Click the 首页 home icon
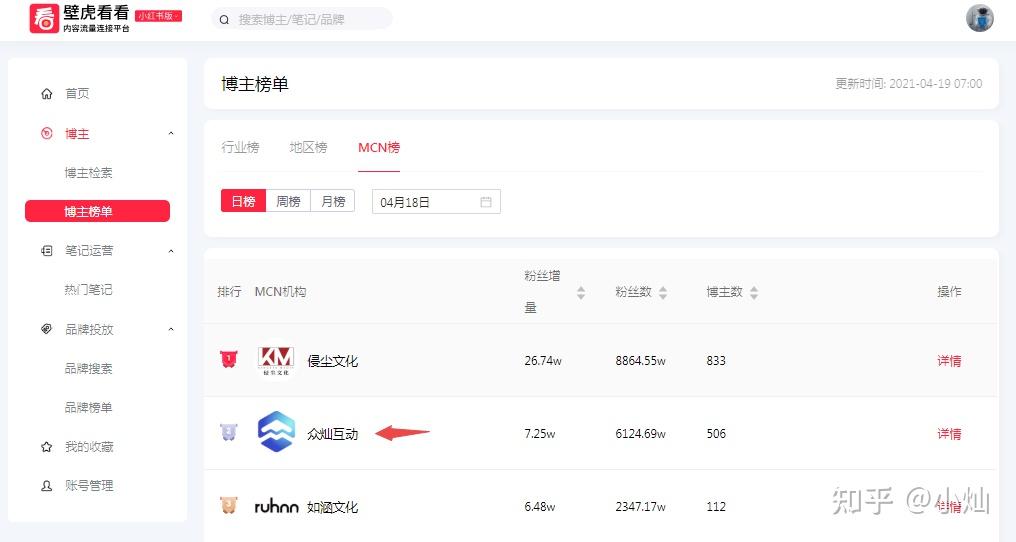This screenshot has height=542, width=1016. point(47,93)
